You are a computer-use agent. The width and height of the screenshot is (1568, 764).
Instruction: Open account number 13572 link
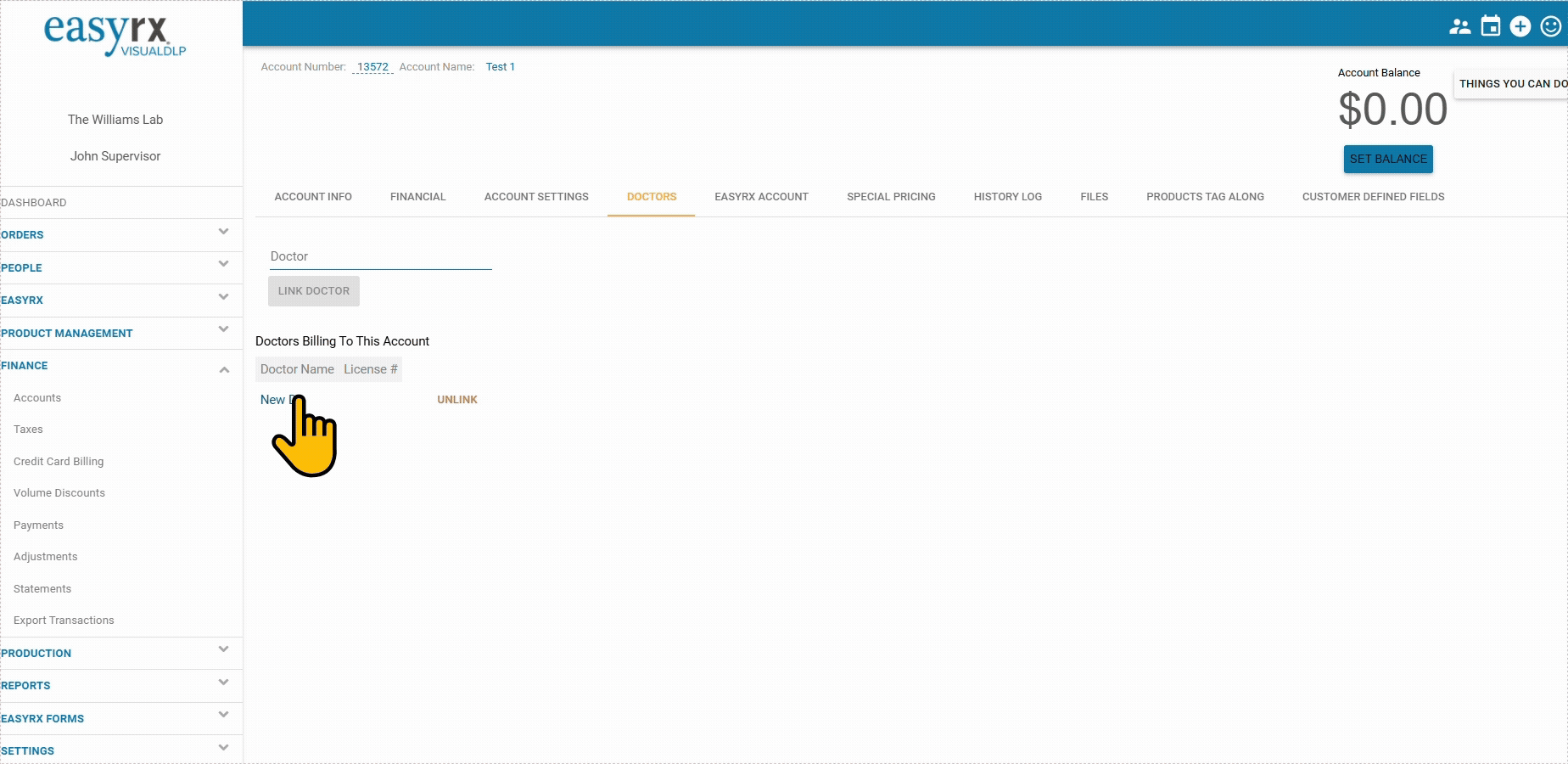pyautogui.click(x=372, y=67)
